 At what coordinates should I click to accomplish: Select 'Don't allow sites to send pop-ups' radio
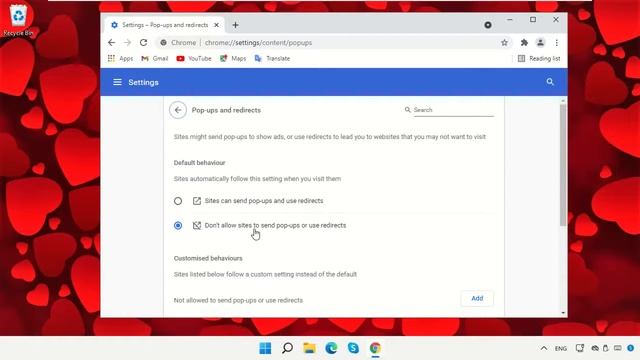click(x=178, y=225)
